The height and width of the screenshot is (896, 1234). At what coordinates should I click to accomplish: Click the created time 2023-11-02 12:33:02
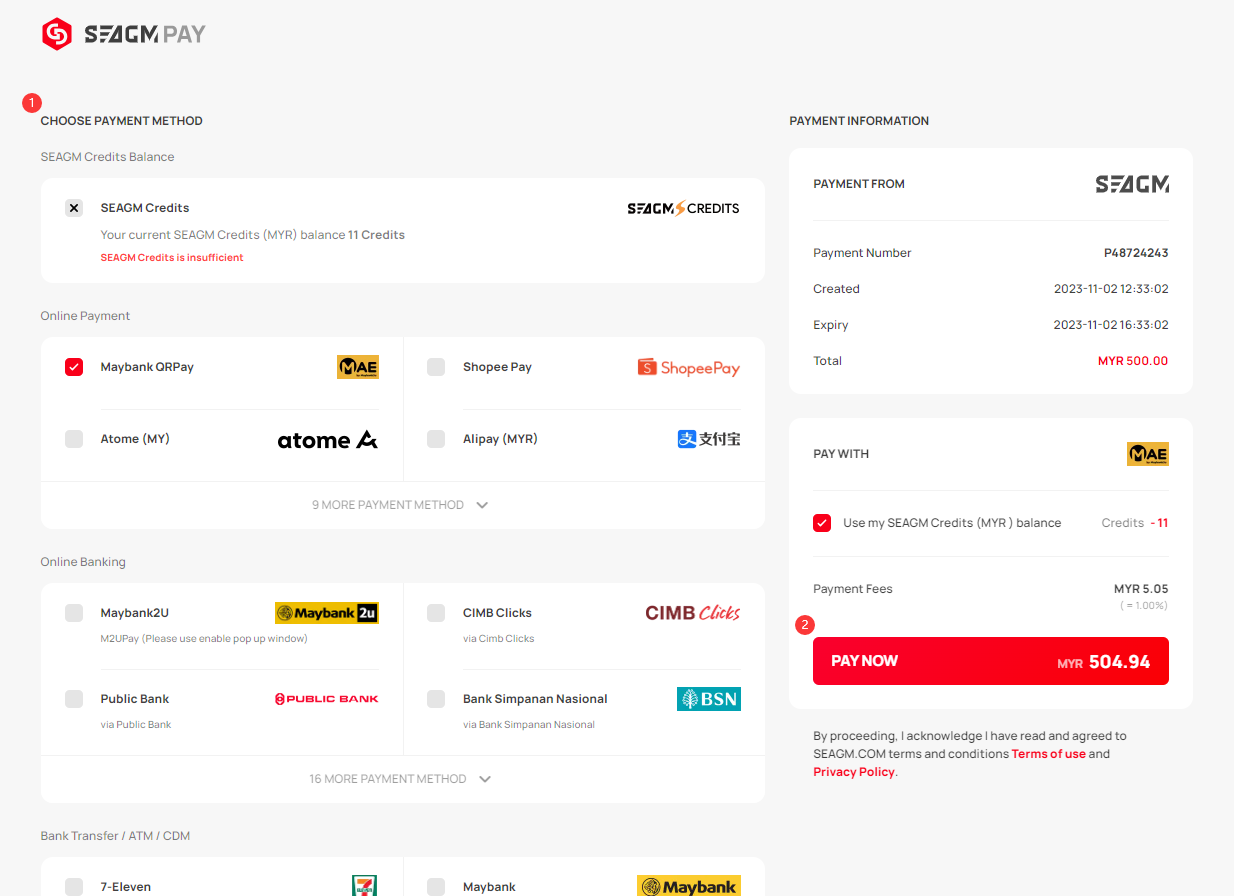coord(1111,289)
